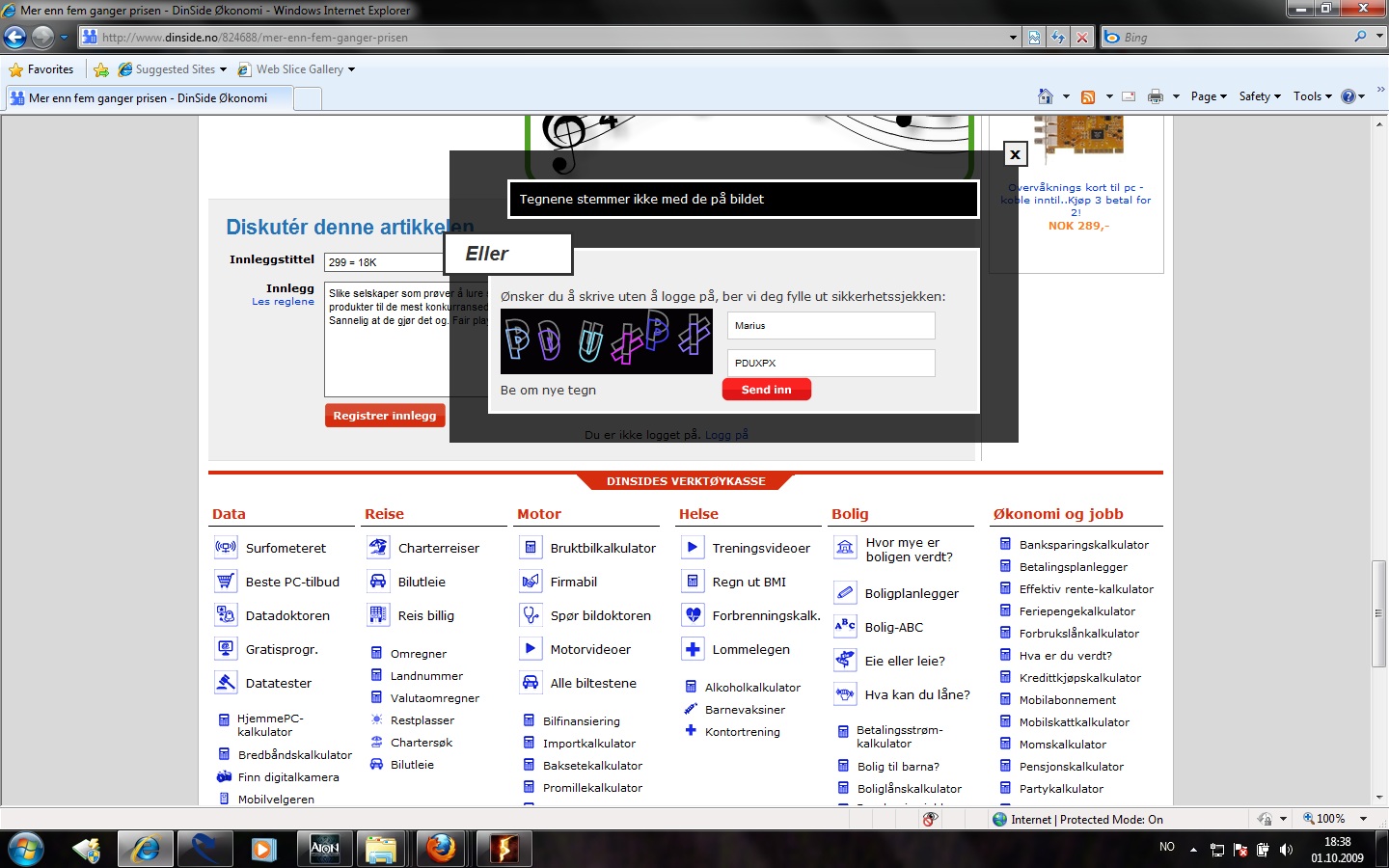Click the name field containing Marius

pos(831,326)
